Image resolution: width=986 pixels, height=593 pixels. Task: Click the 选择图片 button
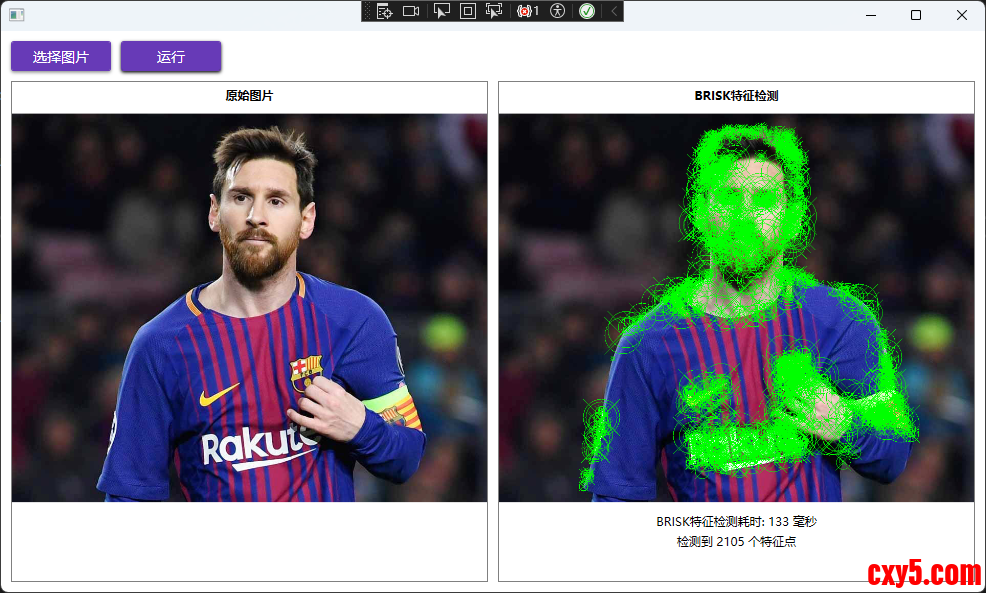click(61, 57)
